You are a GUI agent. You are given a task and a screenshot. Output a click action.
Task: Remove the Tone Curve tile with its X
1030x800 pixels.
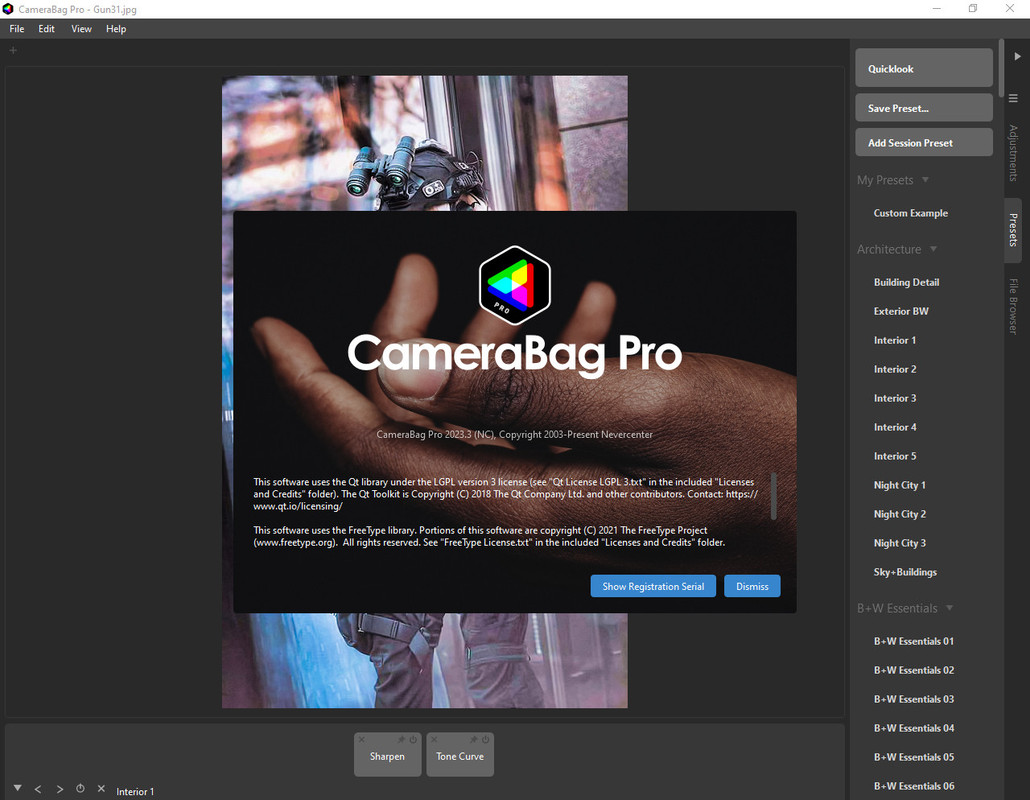click(434, 740)
